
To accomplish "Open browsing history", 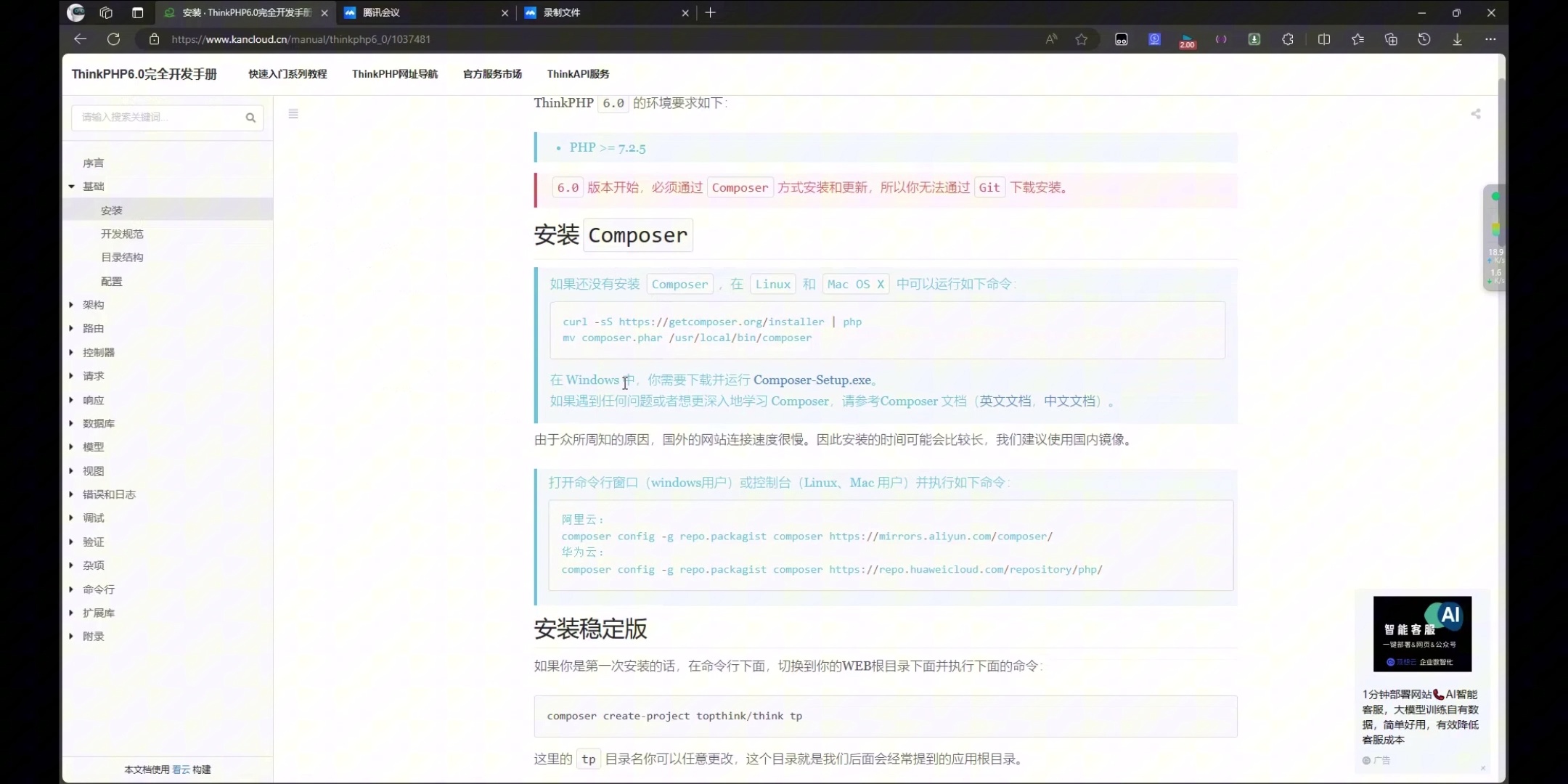I will point(1424,39).
